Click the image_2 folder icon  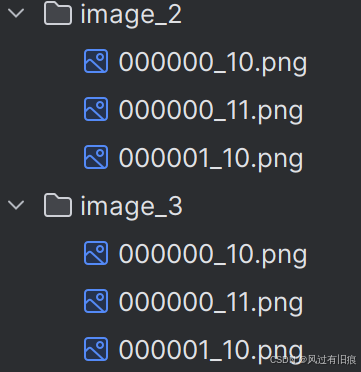click(x=58, y=13)
